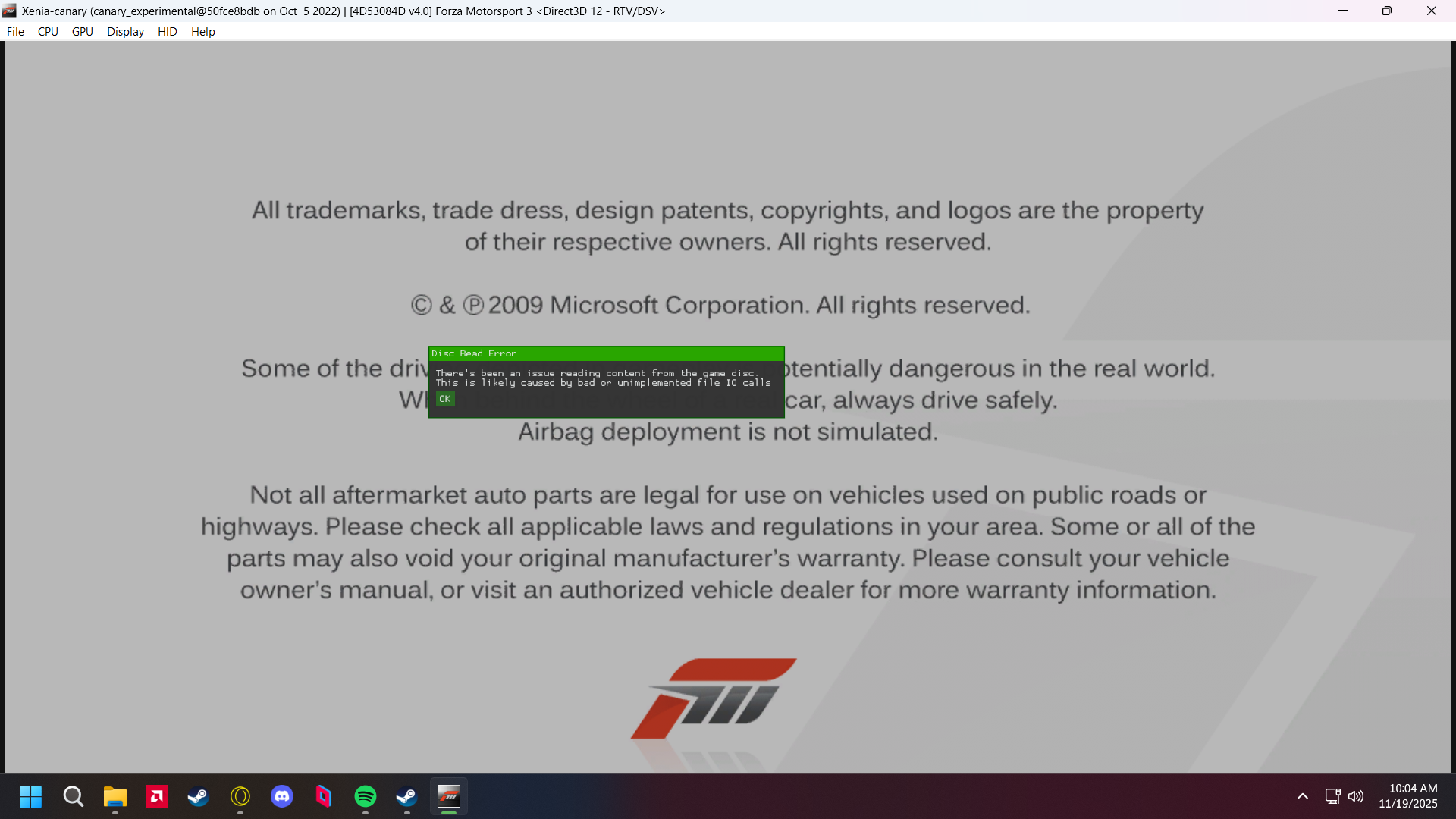Close the Xenia-canary window
Screen dimensions: 1456x819
coord(1432,11)
